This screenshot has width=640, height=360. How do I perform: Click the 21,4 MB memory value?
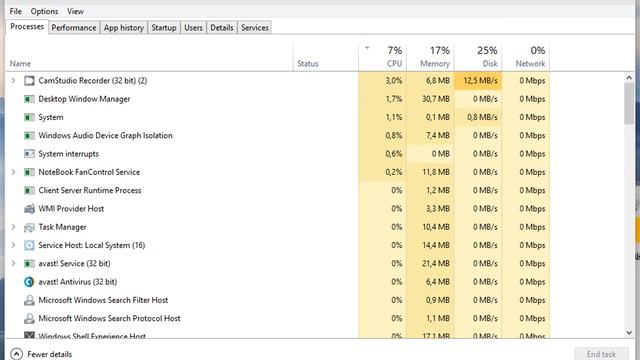436,264
